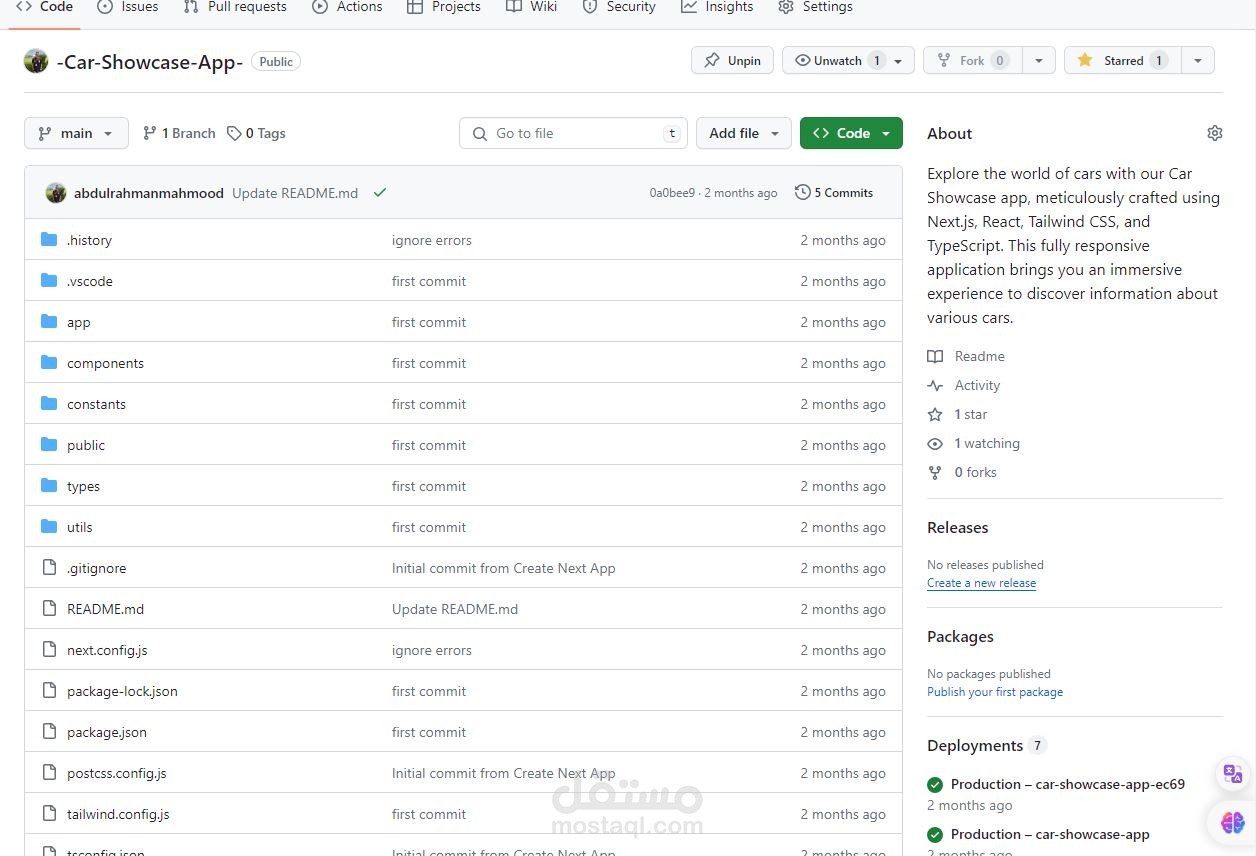The image size is (1256, 856).
Task: Open the .vscode folder
Action: (x=90, y=281)
